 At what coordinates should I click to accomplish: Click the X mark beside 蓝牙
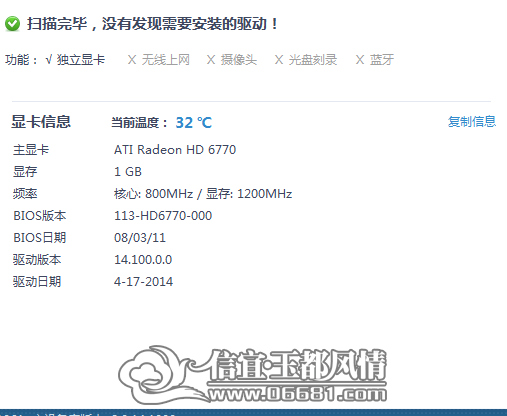[360, 60]
